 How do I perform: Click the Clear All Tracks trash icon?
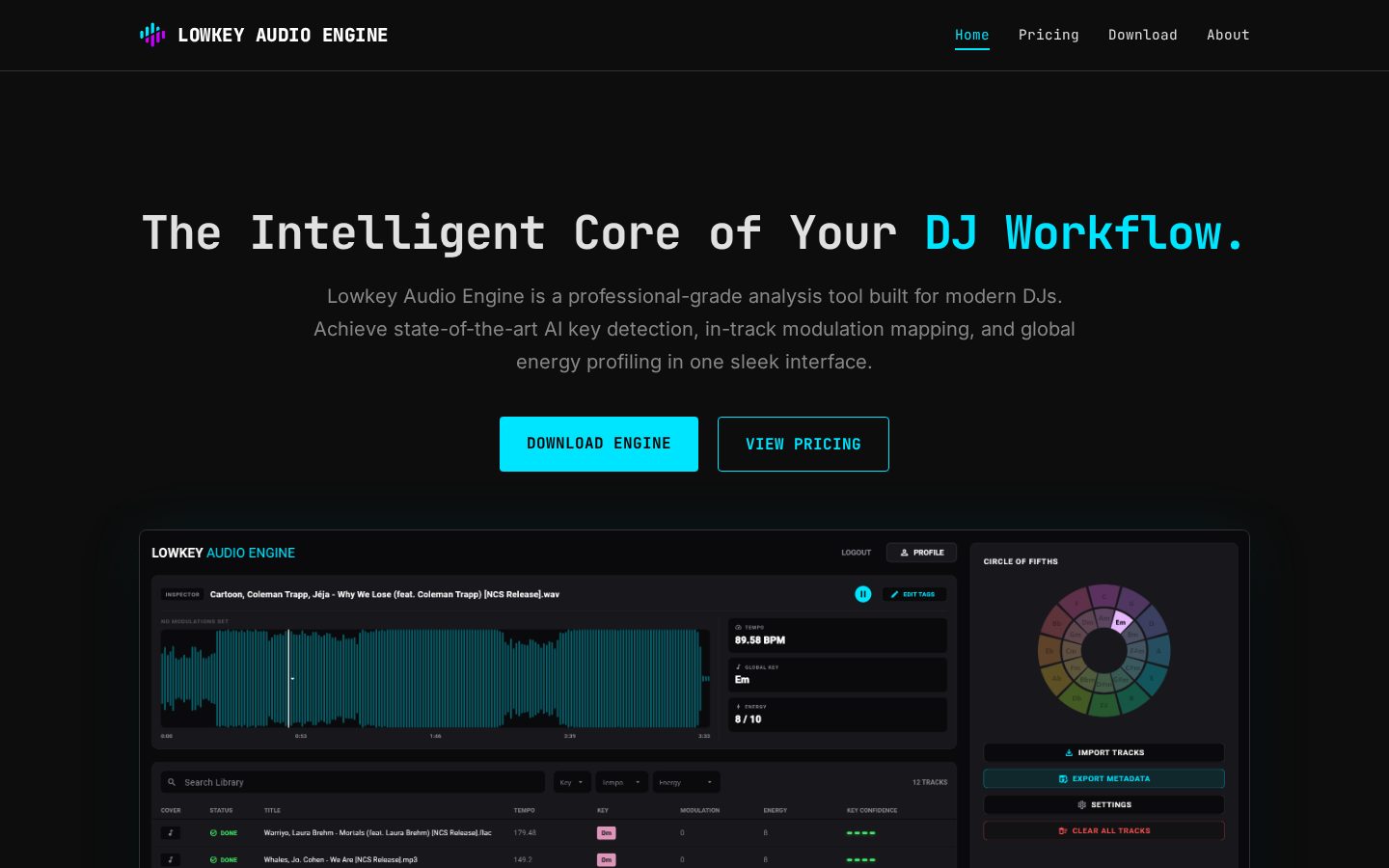(x=1063, y=830)
